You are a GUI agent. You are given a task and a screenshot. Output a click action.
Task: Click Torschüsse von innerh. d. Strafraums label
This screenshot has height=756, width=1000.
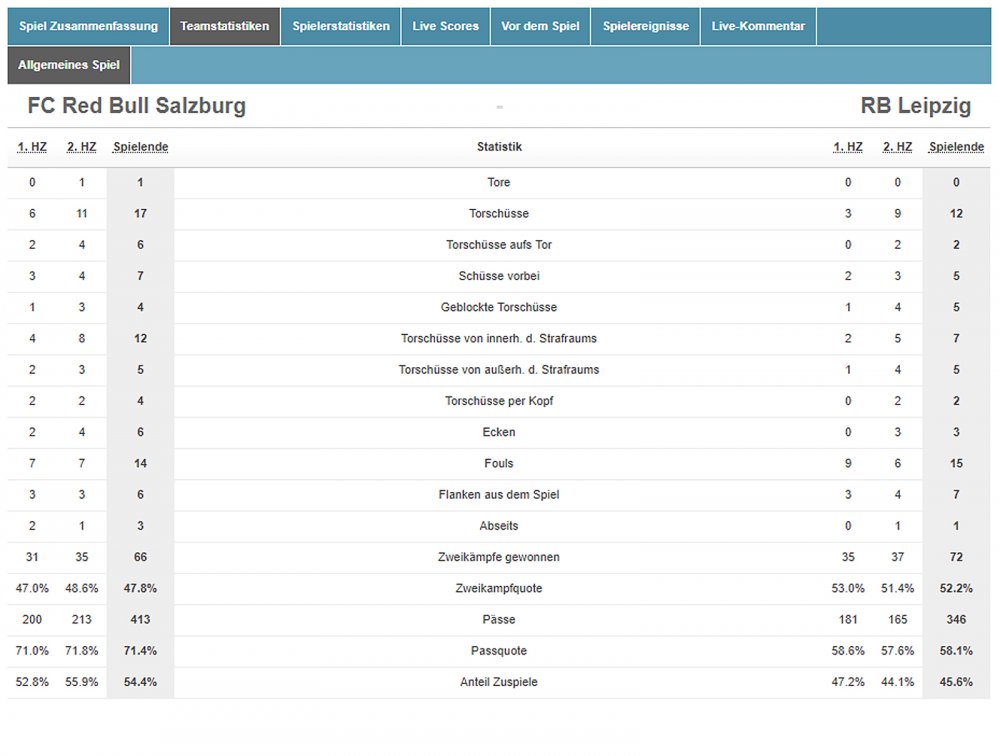point(499,339)
